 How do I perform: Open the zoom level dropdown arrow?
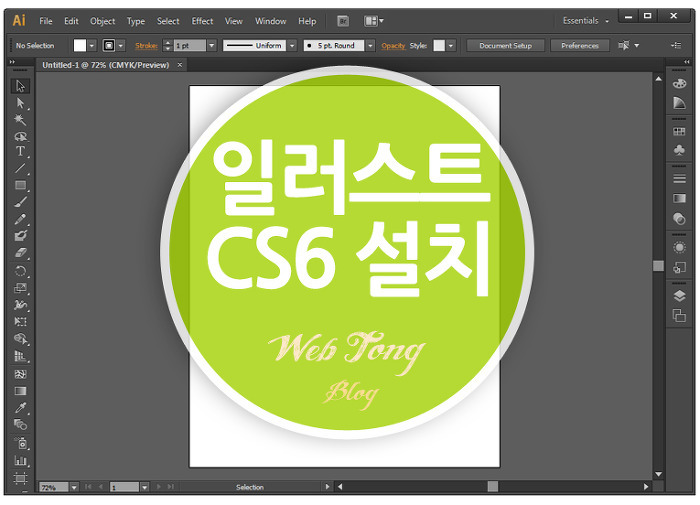tap(74, 488)
